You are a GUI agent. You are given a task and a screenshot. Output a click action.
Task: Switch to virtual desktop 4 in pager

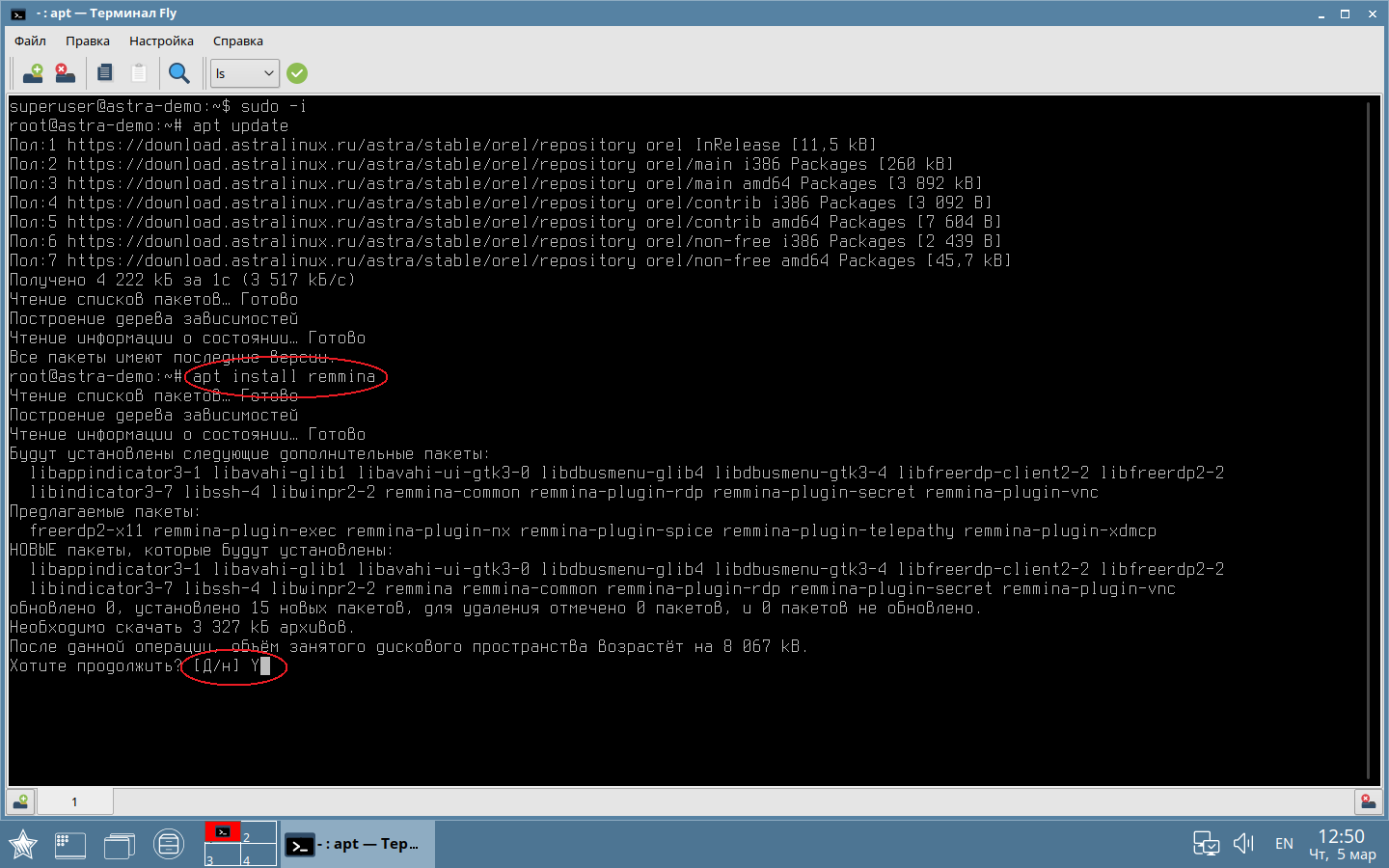(x=259, y=854)
